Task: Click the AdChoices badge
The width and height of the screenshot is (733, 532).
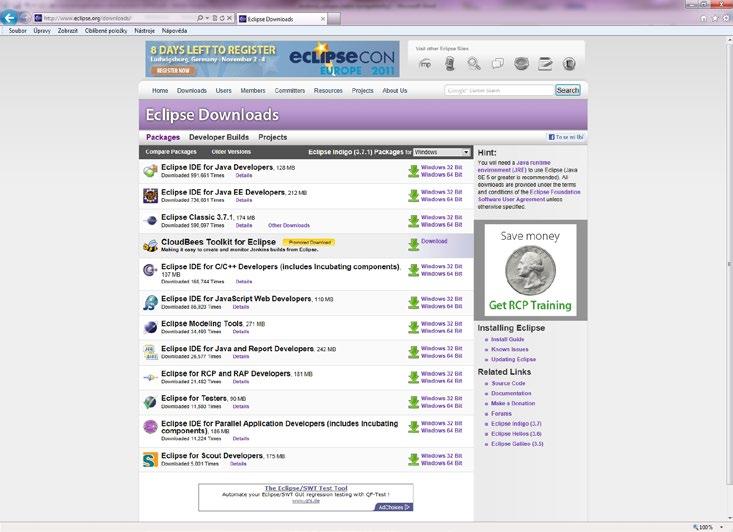Action: 394,507
